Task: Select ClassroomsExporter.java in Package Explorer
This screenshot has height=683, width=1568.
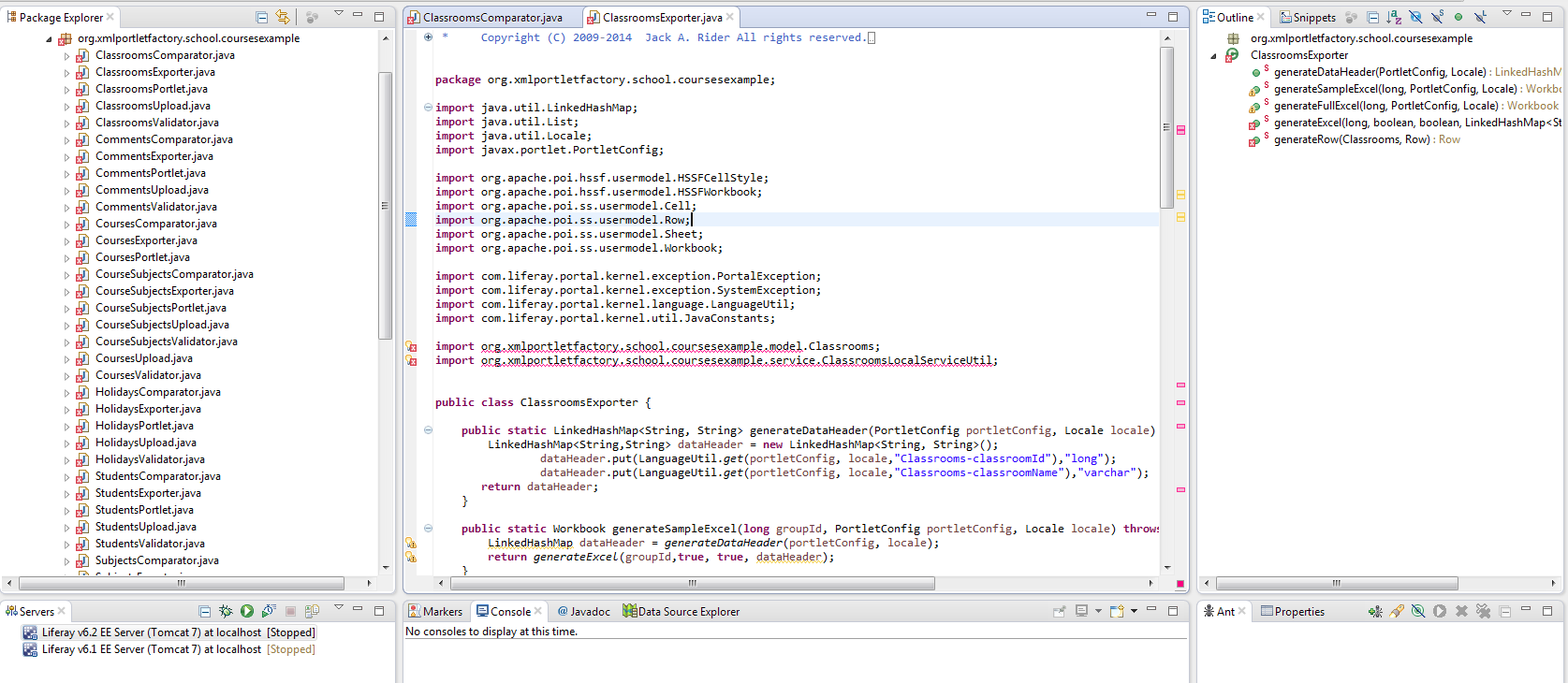Action: point(155,72)
